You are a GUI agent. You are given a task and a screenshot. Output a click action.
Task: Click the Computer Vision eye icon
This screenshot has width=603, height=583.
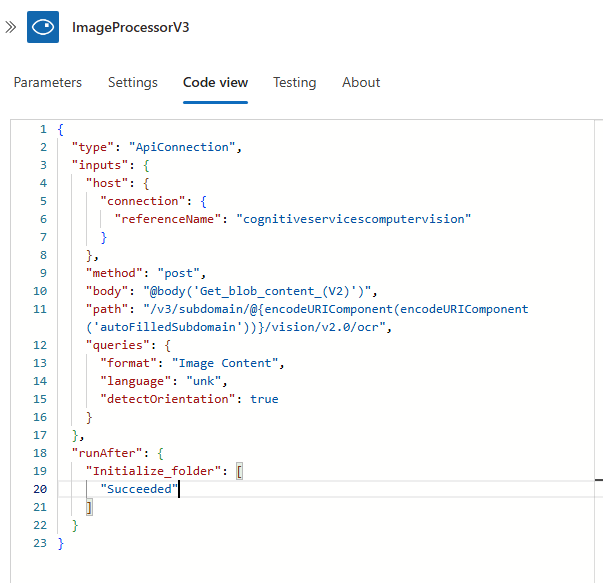point(43,27)
